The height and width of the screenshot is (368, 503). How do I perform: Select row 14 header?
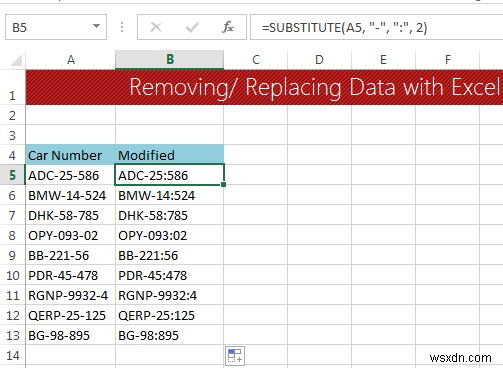click(13, 355)
